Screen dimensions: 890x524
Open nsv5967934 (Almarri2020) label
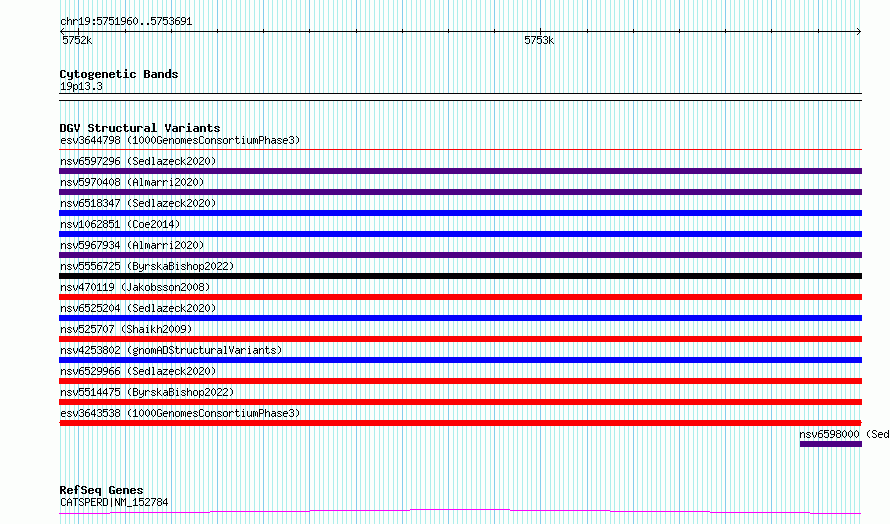132,245
